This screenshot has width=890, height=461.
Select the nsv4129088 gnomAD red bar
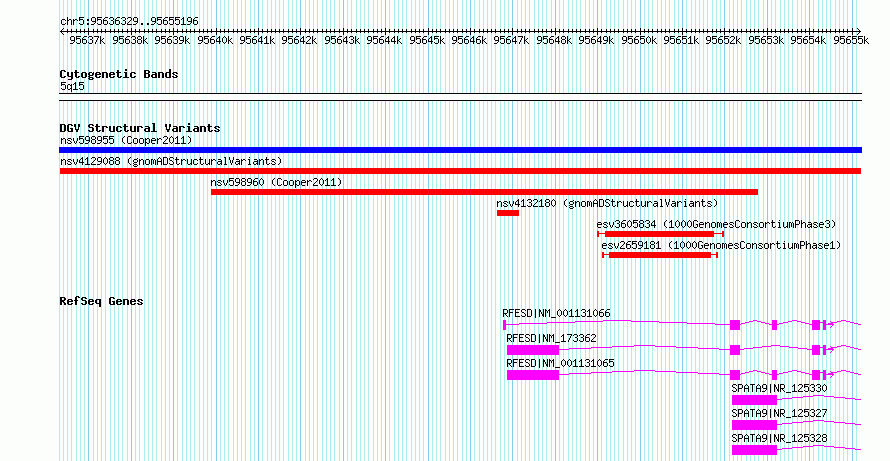pyautogui.click(x=460, y=171)
